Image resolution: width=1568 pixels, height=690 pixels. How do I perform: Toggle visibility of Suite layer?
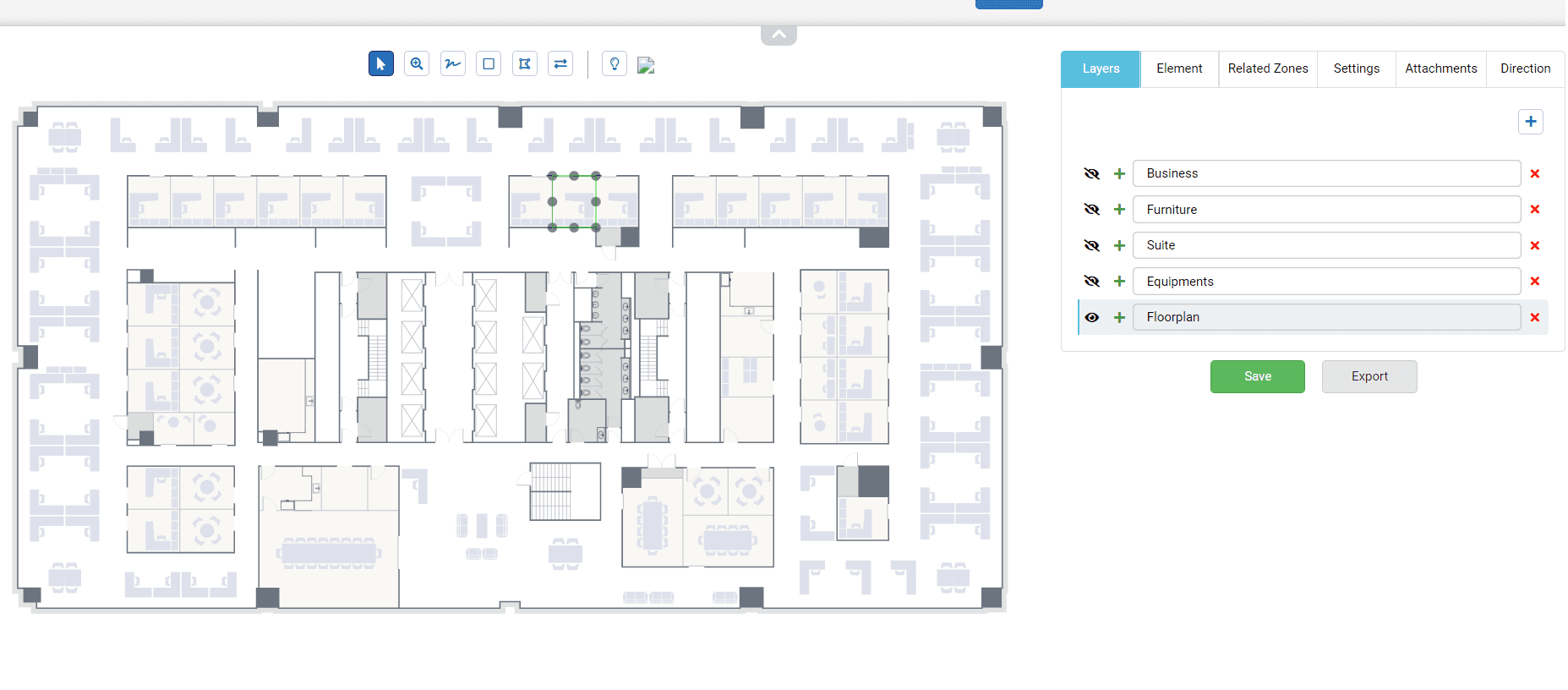click(x=1092, y=245)
